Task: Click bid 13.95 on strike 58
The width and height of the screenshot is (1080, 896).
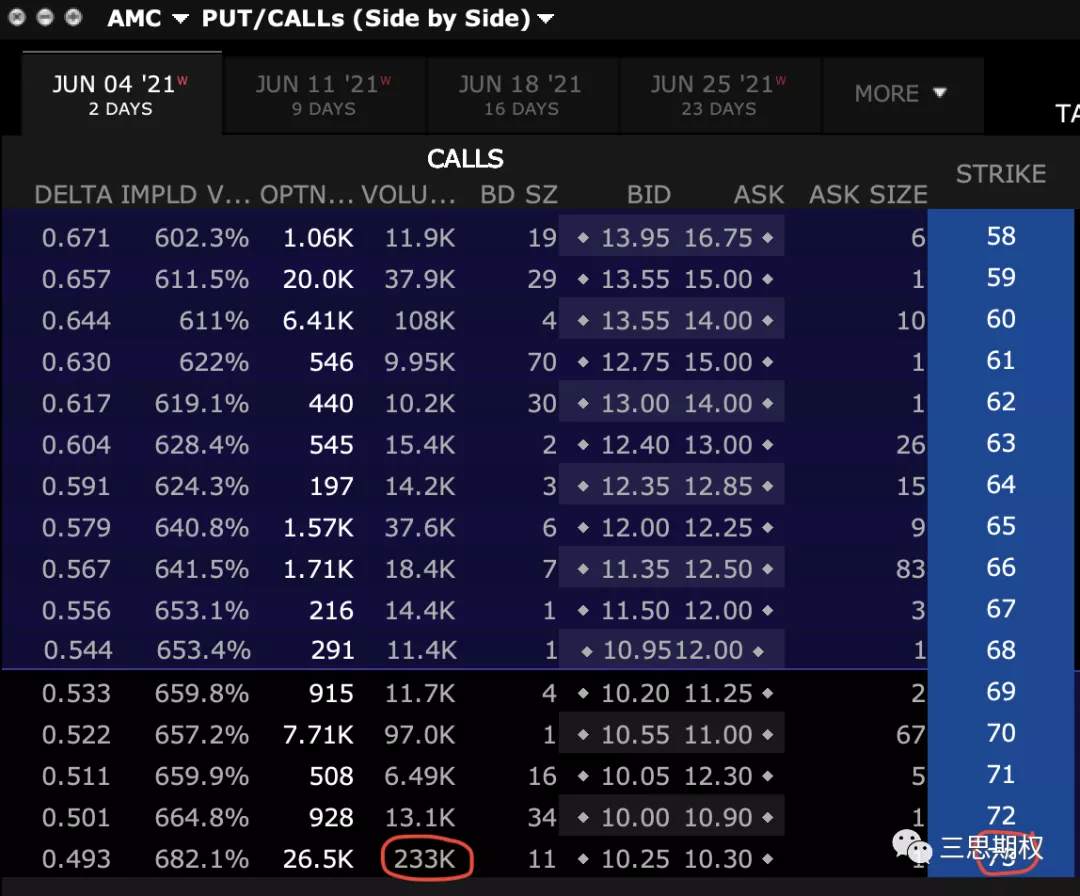Action: click(x=635, y=238)
